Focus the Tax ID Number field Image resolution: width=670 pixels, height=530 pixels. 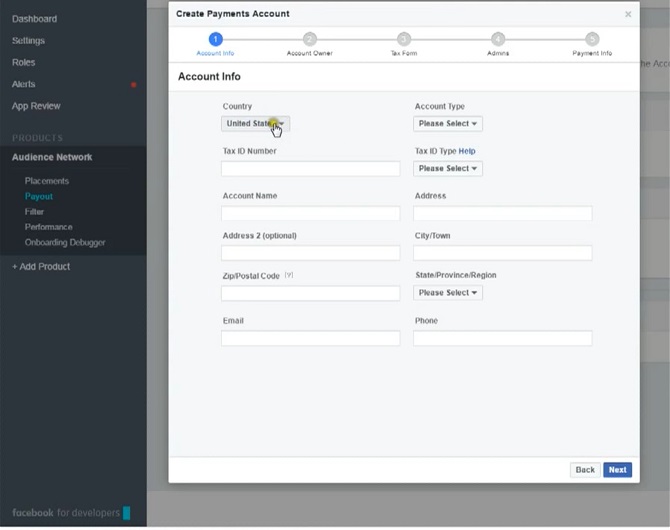pyautogui.click(x=311, y=168)
